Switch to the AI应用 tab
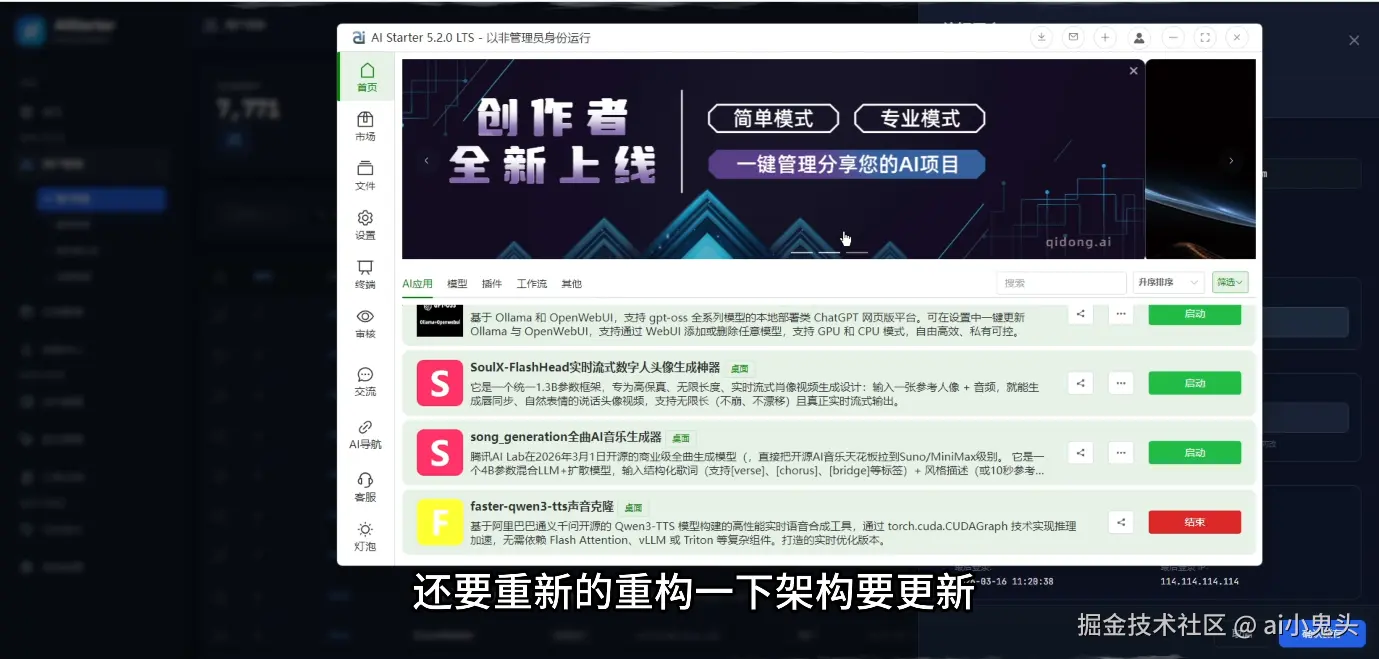Viewport: 1379px width, 659px height. coord(418,284)
